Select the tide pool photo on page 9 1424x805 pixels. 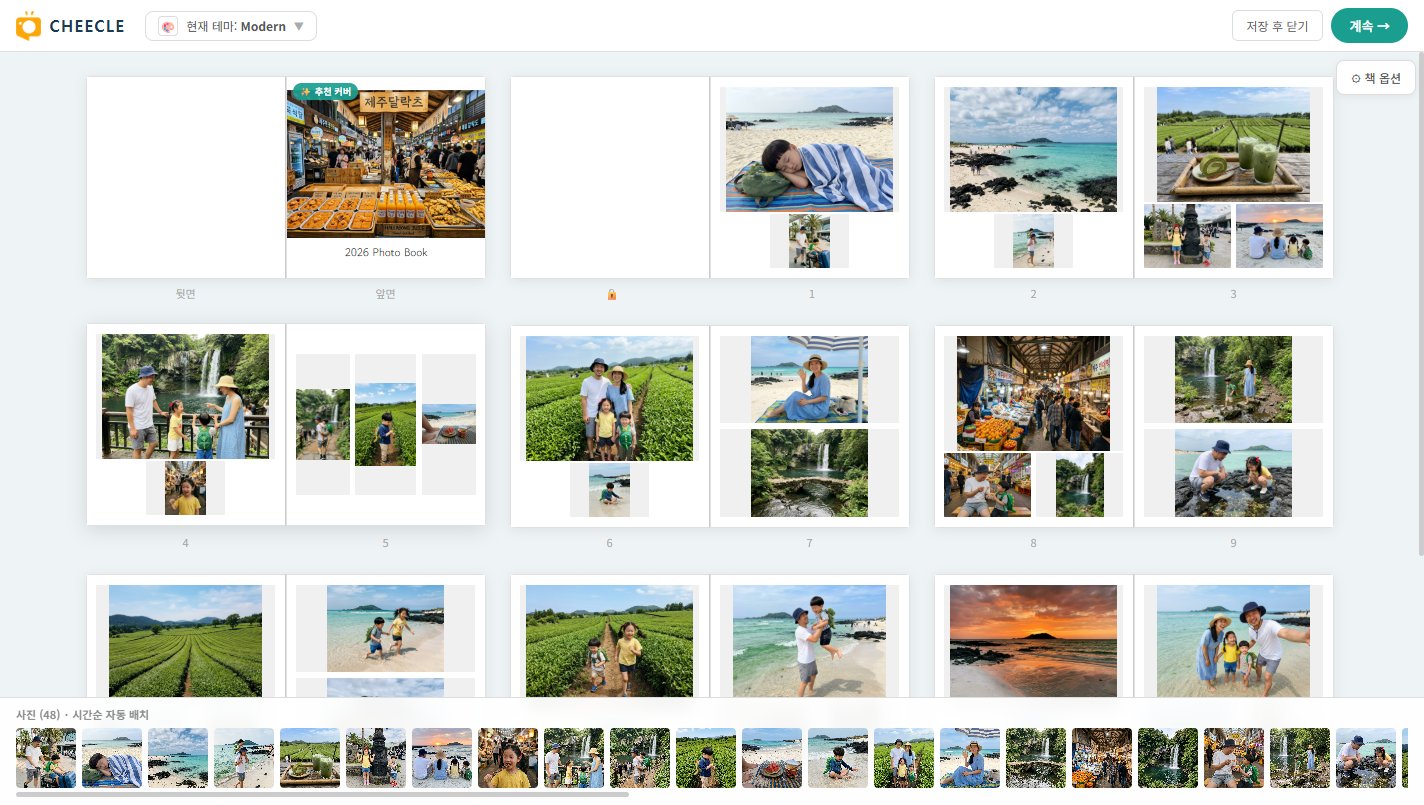[x=1233, y=473]
